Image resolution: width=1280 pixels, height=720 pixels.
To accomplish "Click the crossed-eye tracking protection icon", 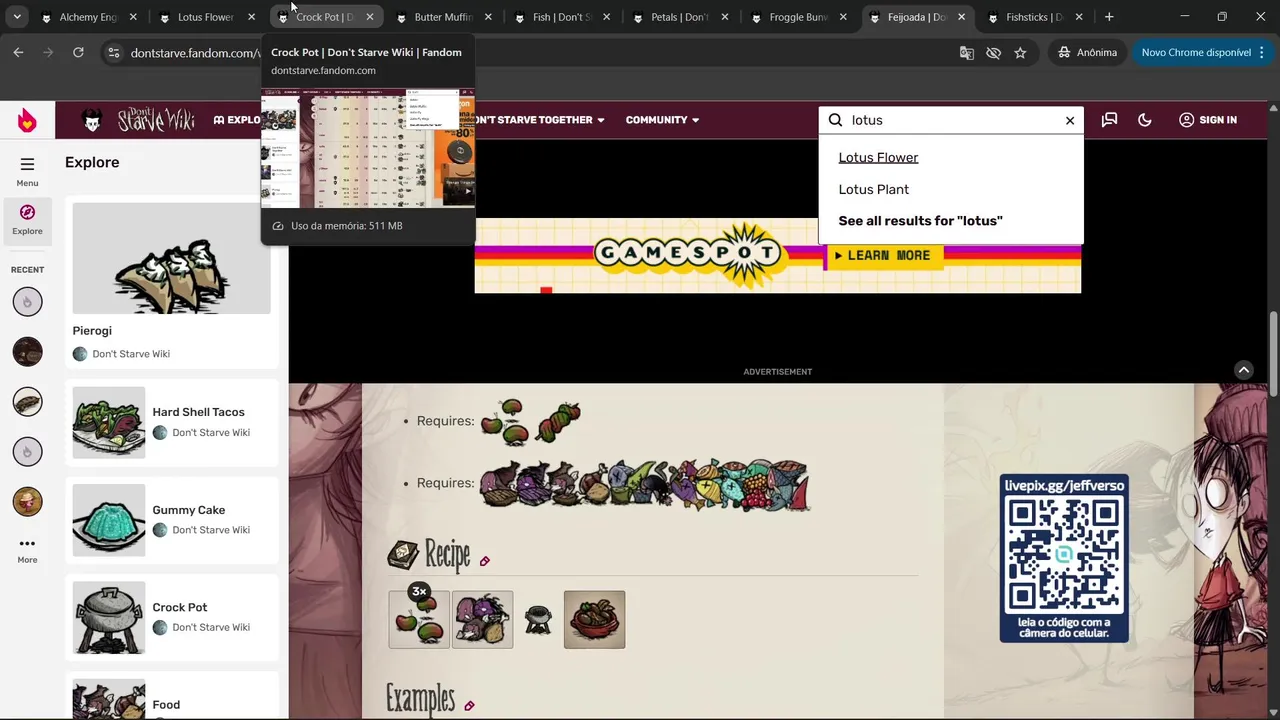I will [x=993, y=52].
